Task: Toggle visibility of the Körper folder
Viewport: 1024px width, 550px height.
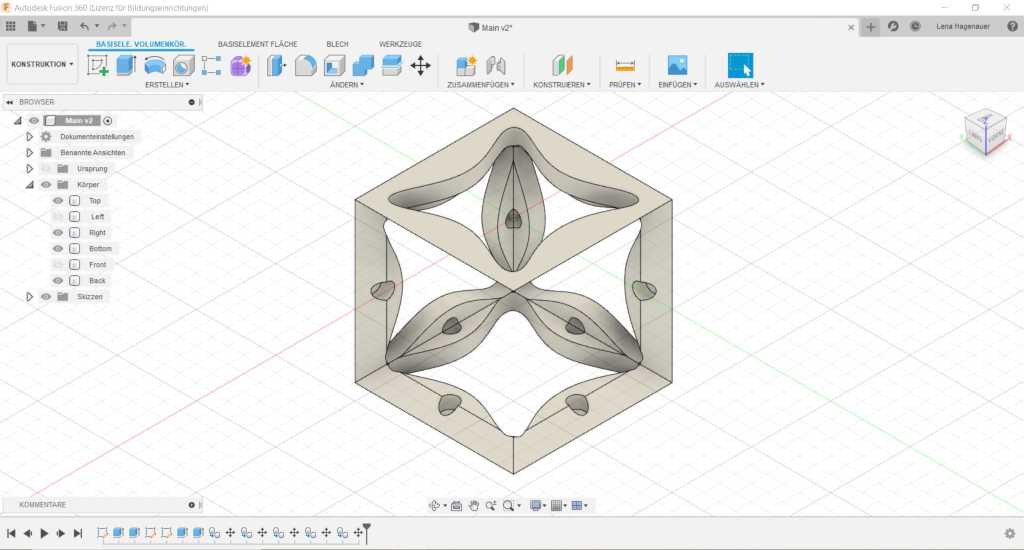Action: (x=46, y=184)
